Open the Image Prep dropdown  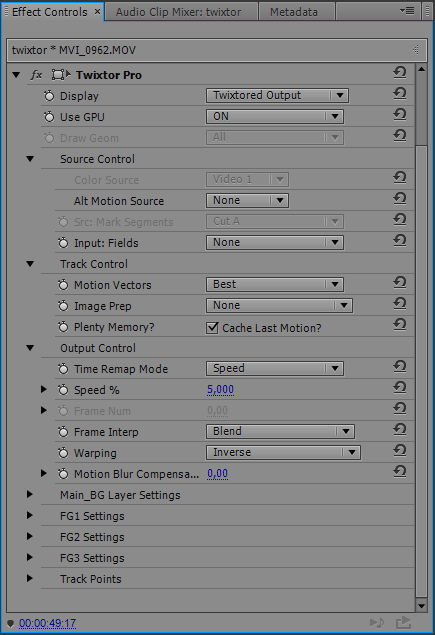[279, 306]
